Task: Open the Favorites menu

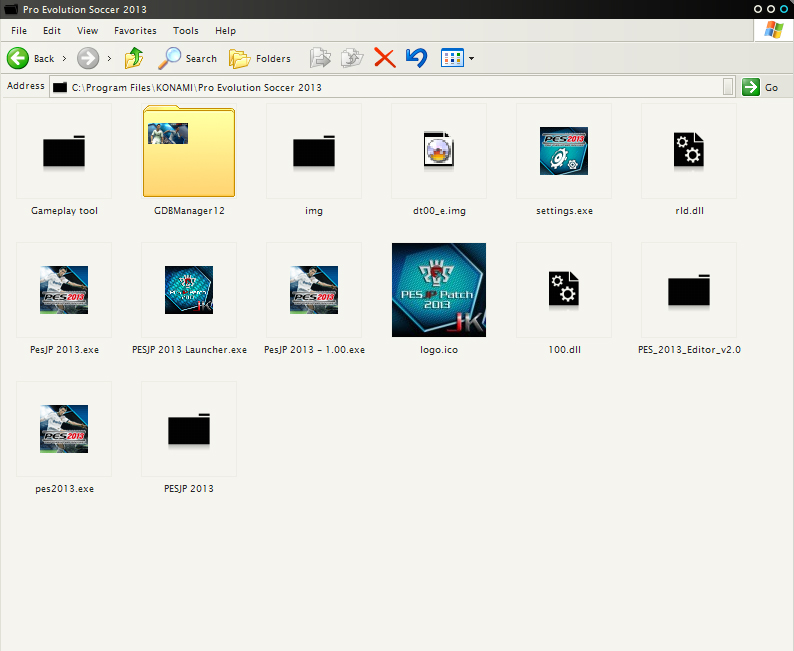Action: pos(135,31)
